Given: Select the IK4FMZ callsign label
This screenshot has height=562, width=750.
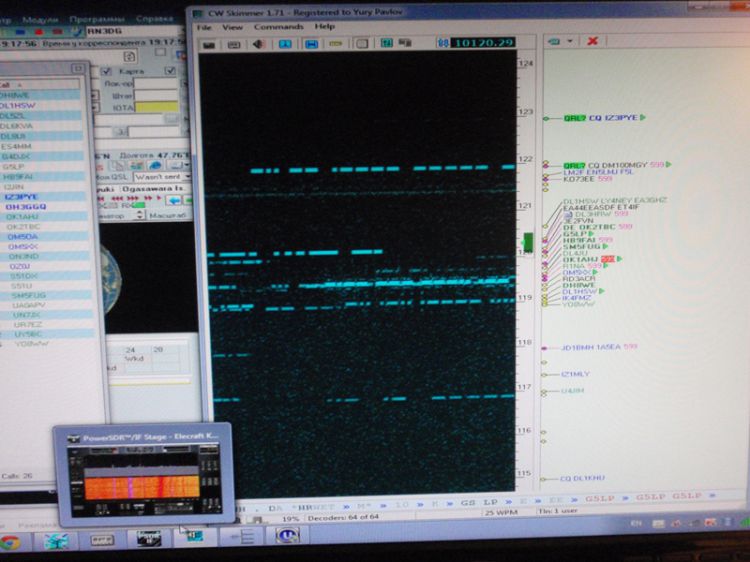Looking at the screenshot, I should click(x=577, y=298).
